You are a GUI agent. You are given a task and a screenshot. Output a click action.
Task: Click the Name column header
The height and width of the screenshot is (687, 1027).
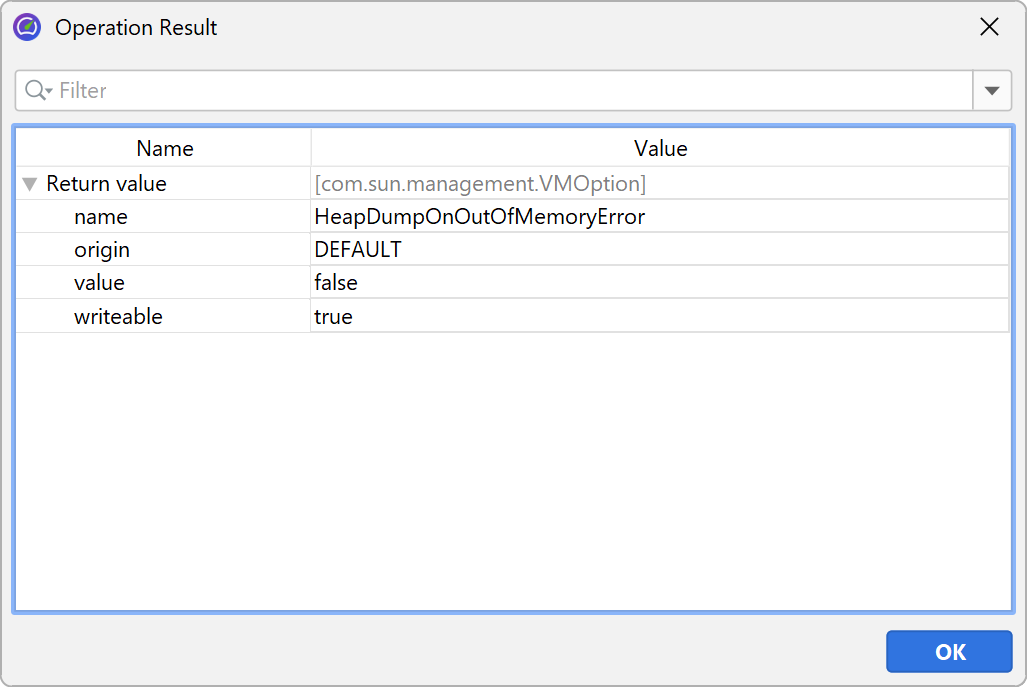click(x=164, y=149)
